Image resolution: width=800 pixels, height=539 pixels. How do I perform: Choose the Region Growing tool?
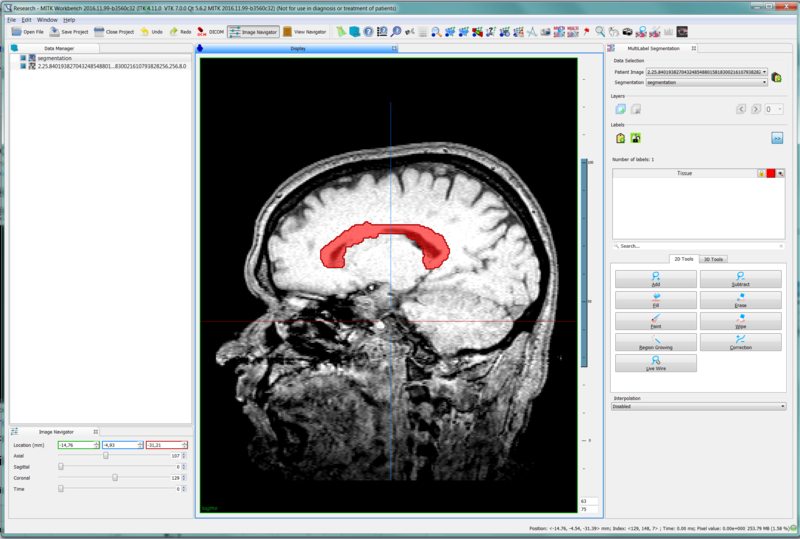click(x=655, y=341)
